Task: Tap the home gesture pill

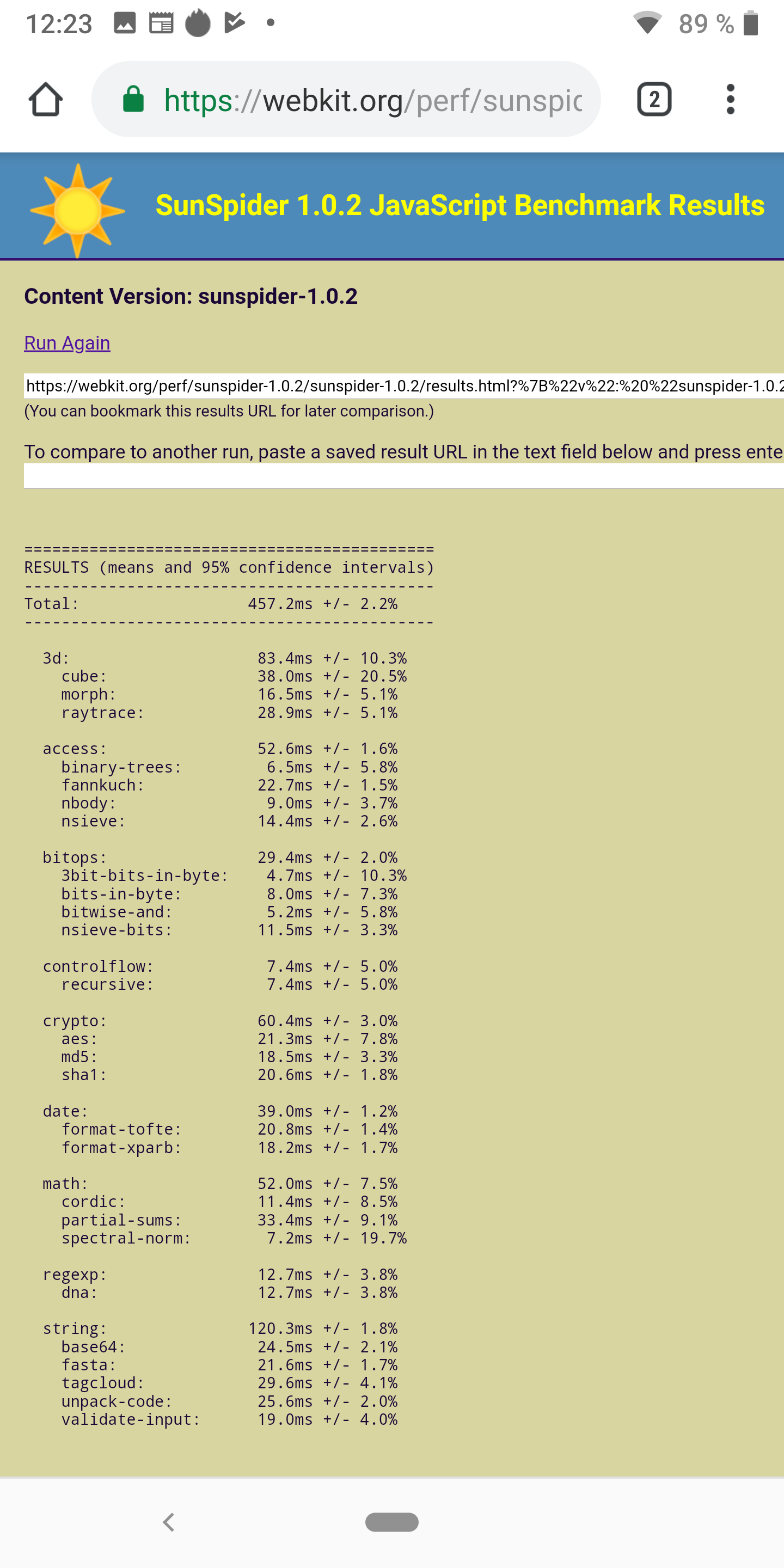Action: [x=391, y=1522]
